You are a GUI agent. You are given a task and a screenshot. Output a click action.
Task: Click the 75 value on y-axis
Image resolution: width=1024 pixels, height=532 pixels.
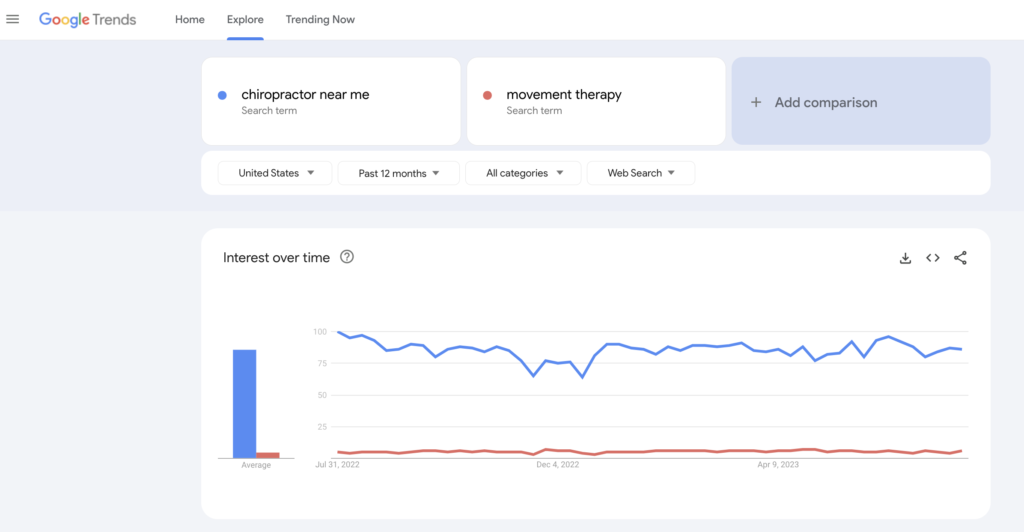click(x=321, y=364)
